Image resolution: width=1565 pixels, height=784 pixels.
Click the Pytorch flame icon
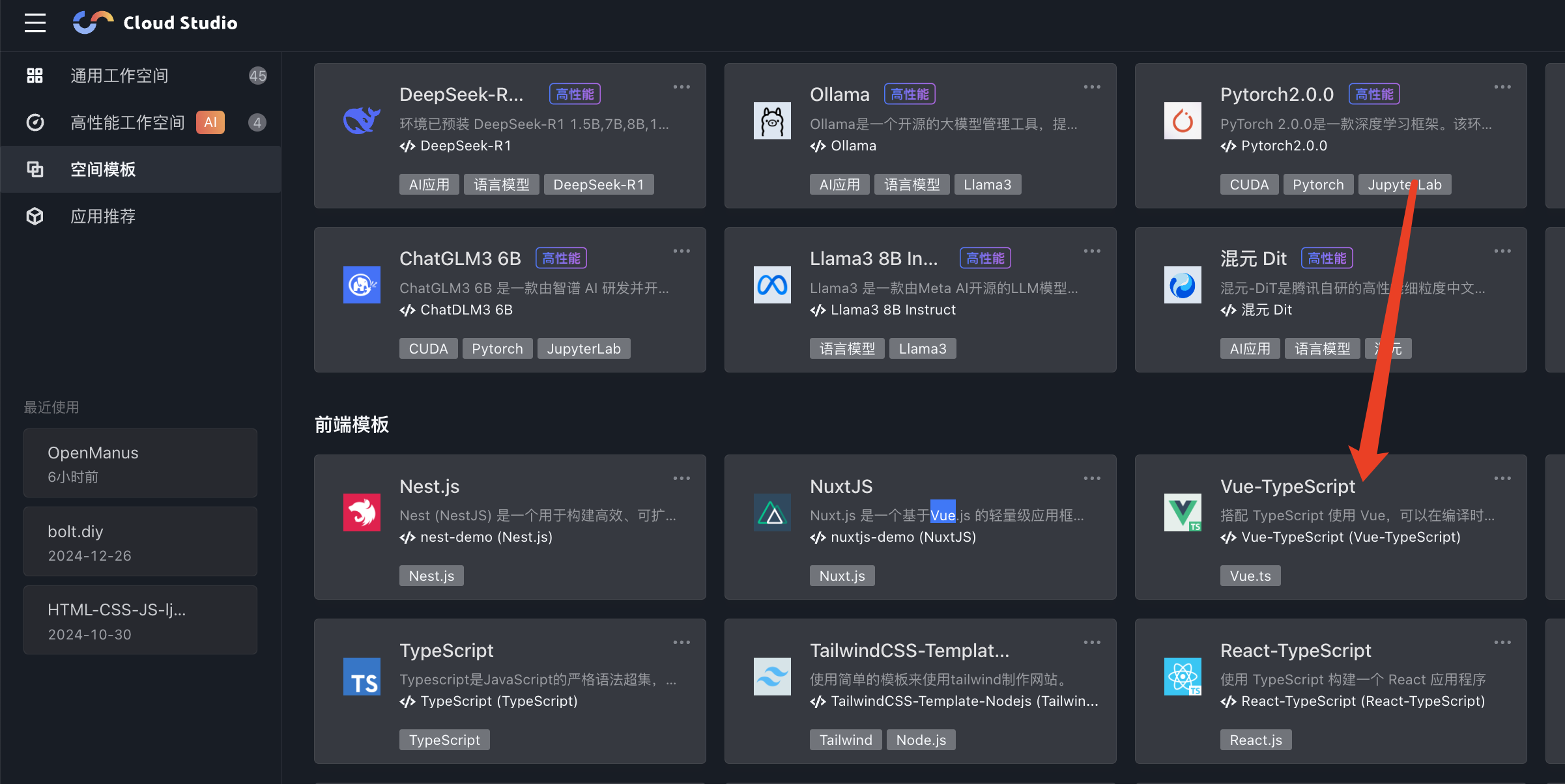pos(1183,120)
